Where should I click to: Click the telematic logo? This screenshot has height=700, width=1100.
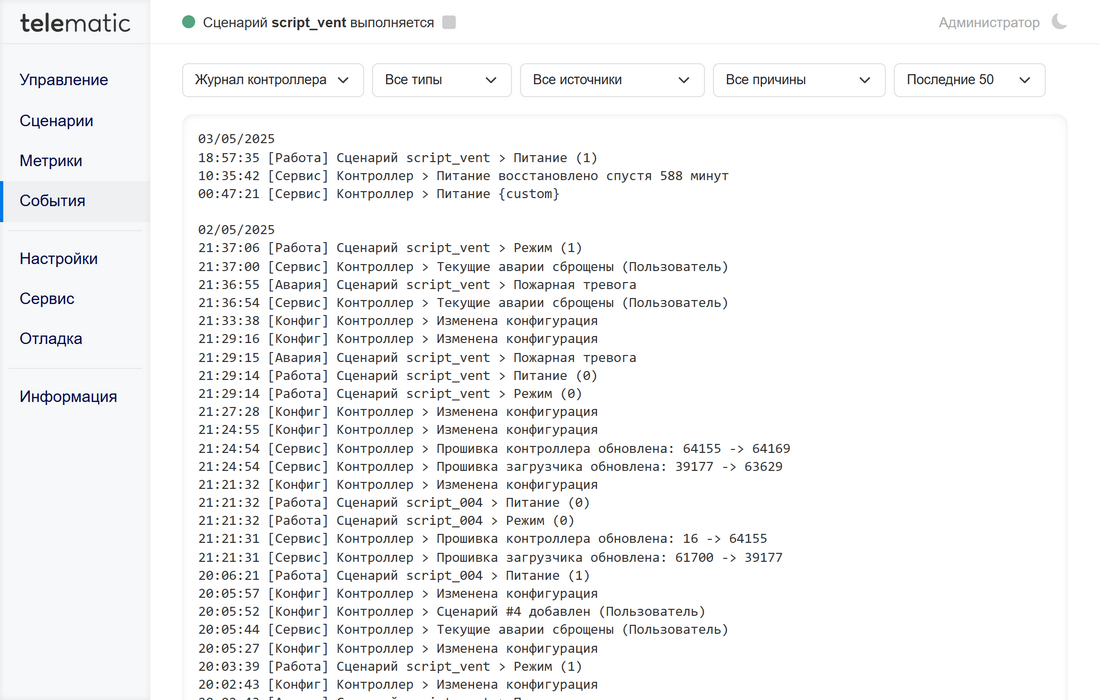75,22
